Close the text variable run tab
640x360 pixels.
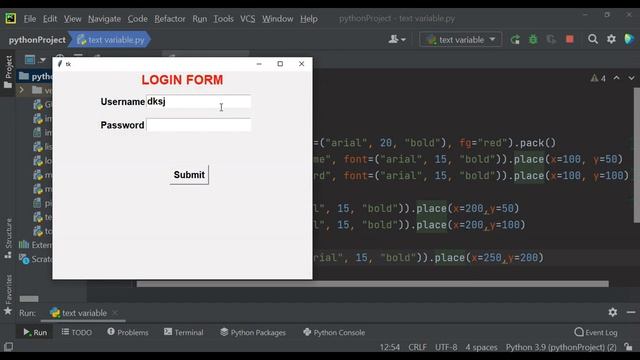115,313
